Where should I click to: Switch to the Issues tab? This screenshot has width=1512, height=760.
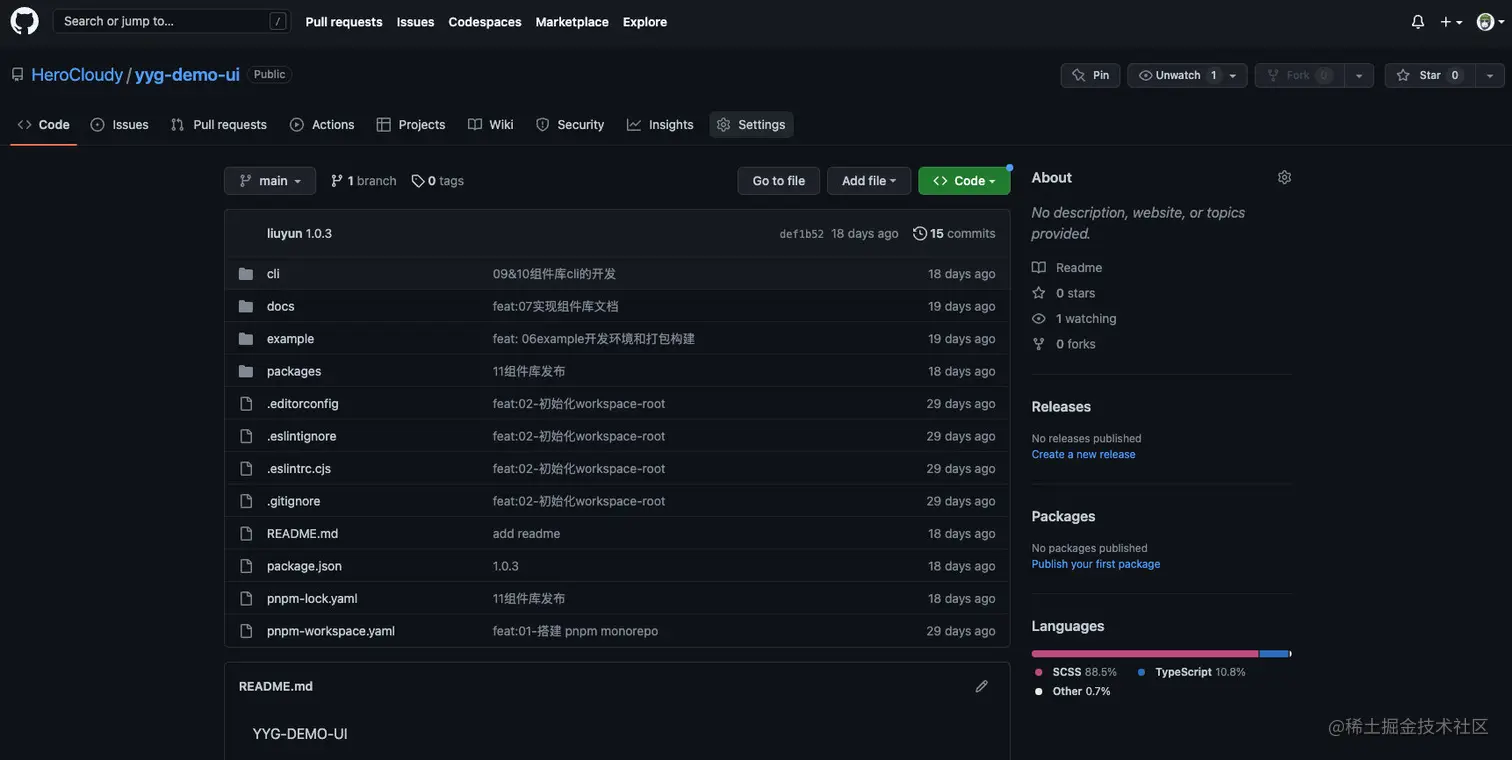[119, 125]
